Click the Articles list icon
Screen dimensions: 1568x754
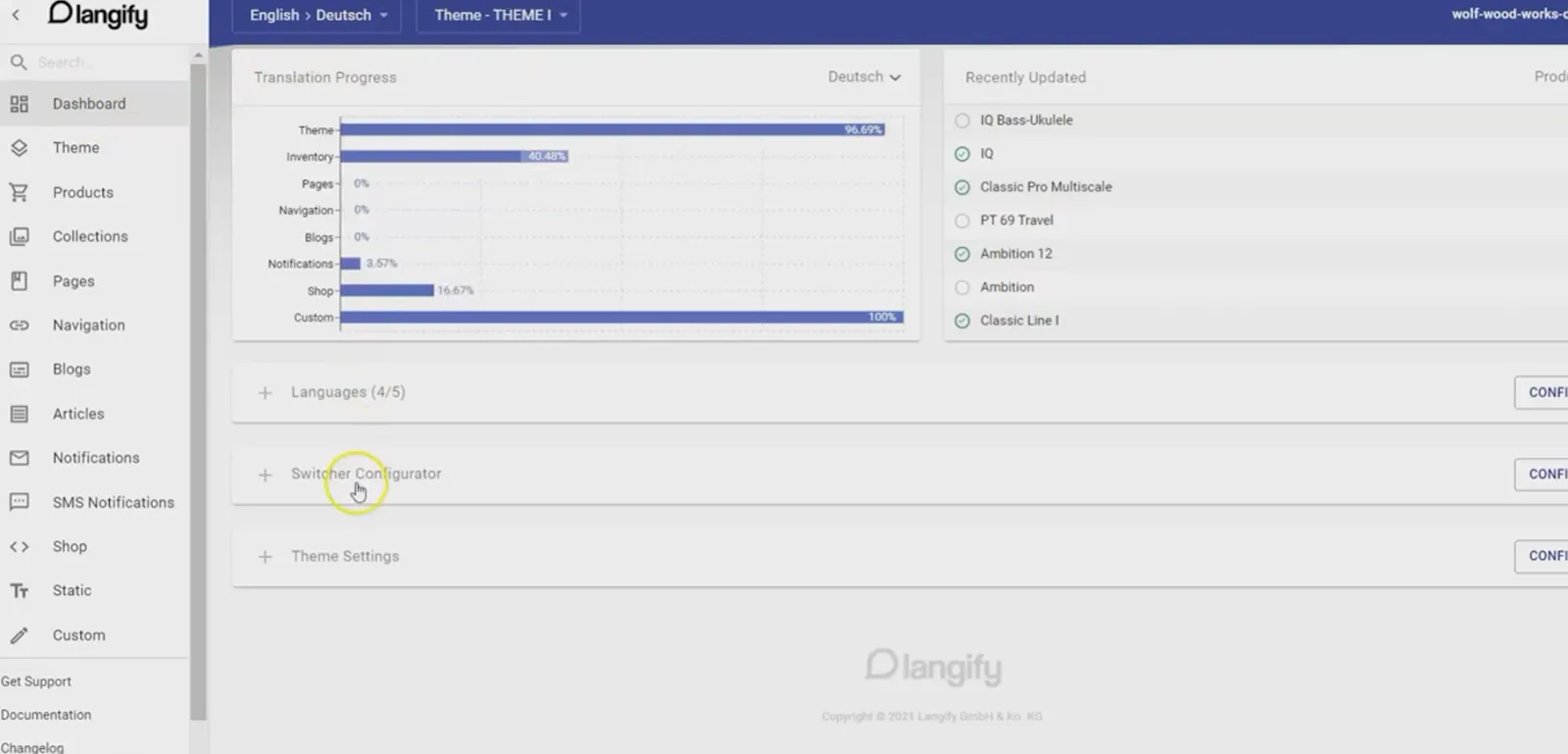(19, 414)
